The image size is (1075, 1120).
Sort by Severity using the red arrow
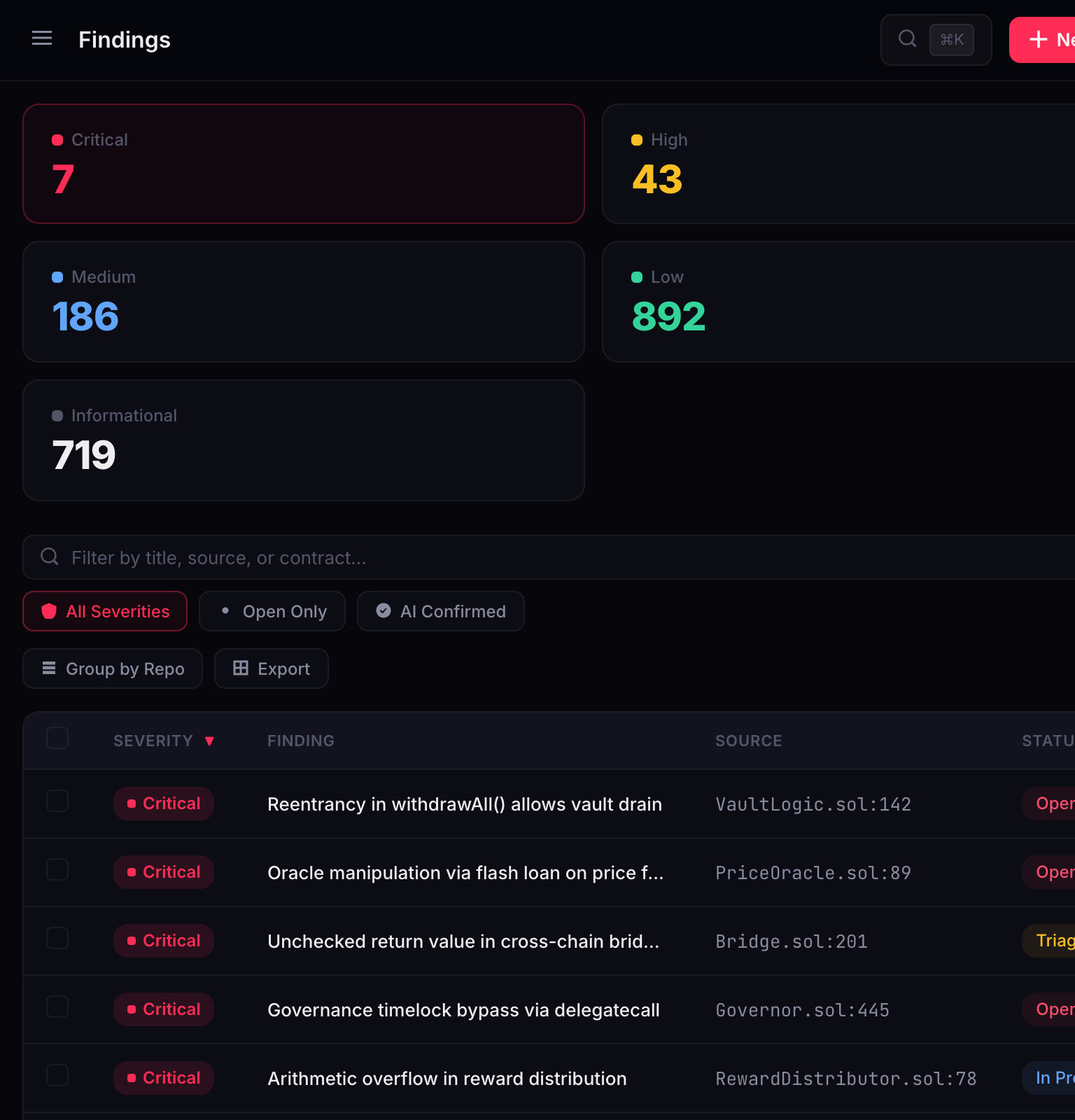pos(209,741)
